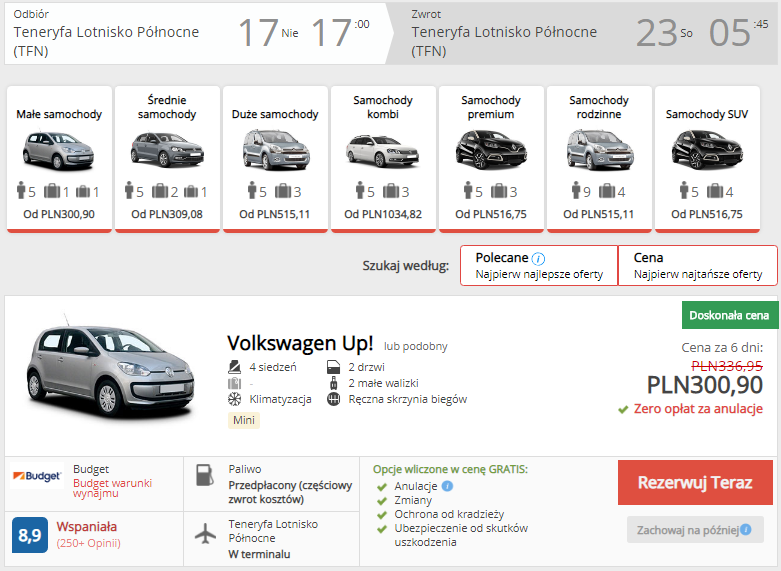Select the Samochody rodzinne category card
This screenshot has height=571, width=781.
599,159
